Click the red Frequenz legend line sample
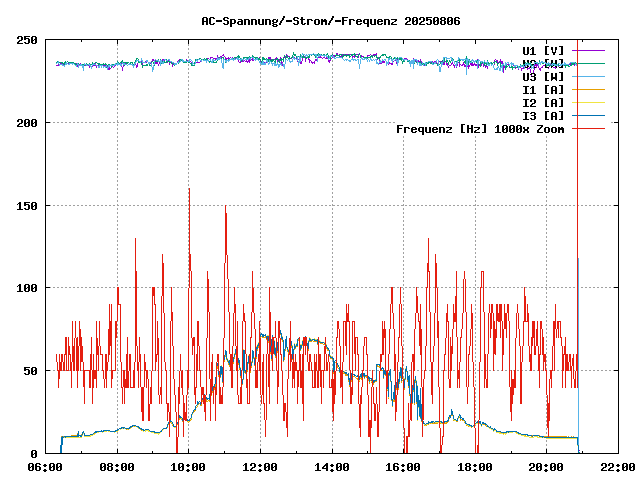Viewport: 640px width, 480px height. pyautogui.click(x=591, y=129)
